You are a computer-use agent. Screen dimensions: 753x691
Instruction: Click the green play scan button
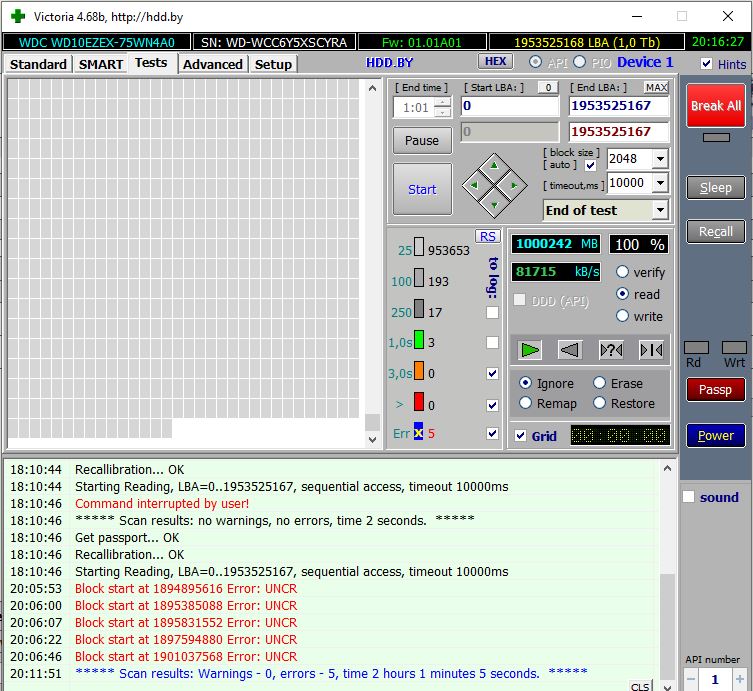pyautogui.click(x=530, y=350)
